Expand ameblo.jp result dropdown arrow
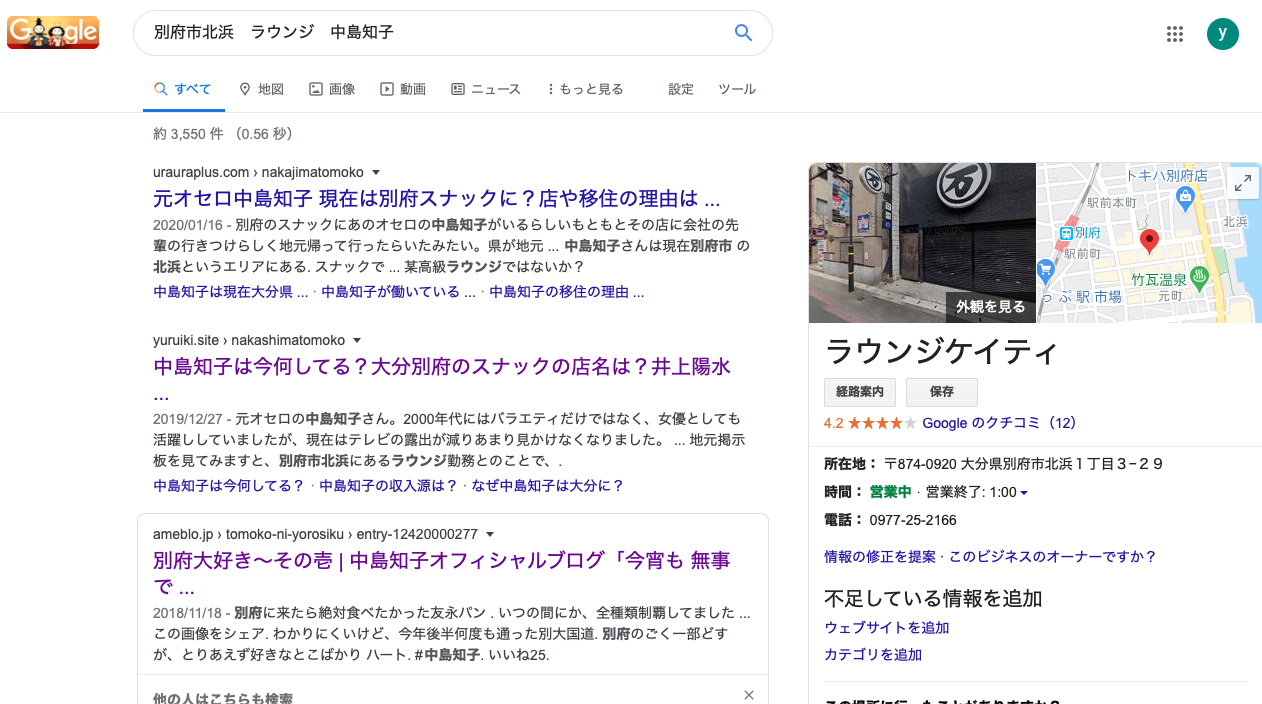The image size is (1262, 704). click(490, 535)
